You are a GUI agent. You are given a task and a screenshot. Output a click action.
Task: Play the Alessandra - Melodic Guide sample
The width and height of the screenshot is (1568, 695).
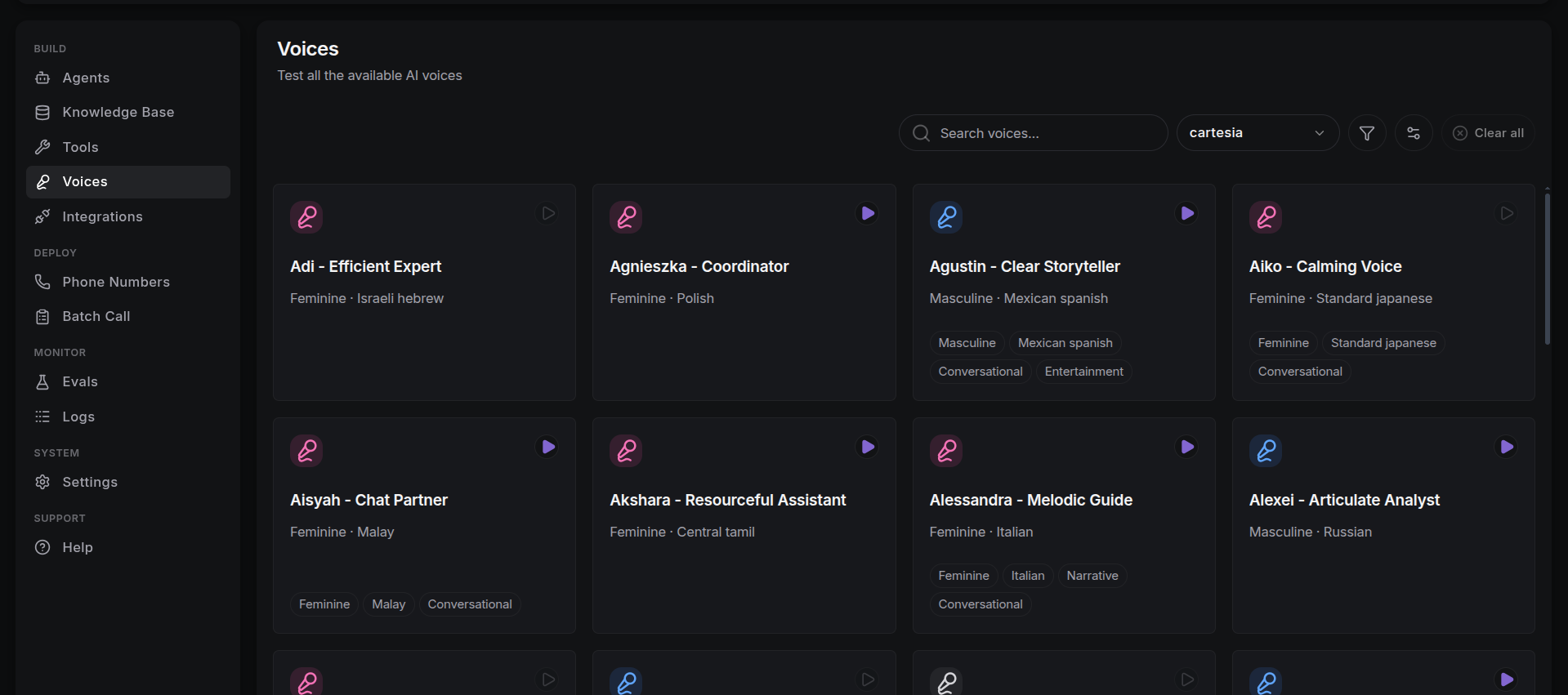tap(1187, 447)
